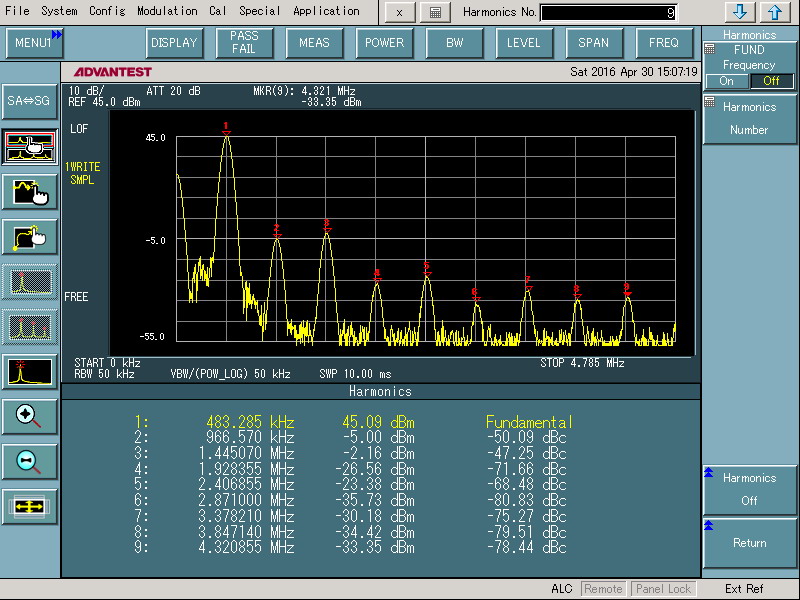
Task: Click the calculator keypad icon
Action: [434, 12]
